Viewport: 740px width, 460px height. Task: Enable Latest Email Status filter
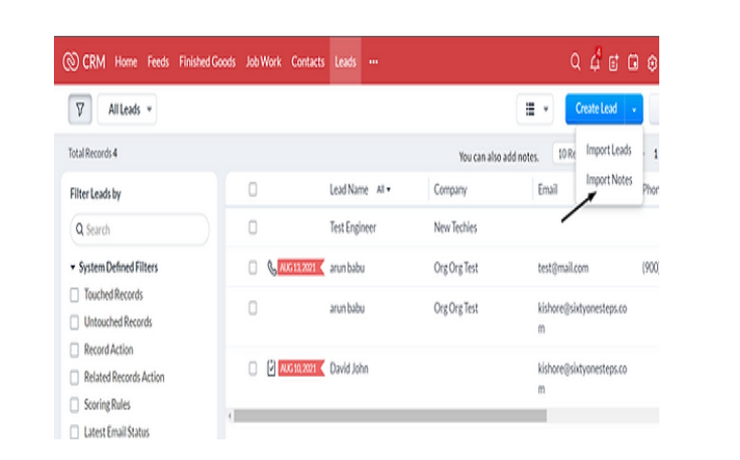74,432
